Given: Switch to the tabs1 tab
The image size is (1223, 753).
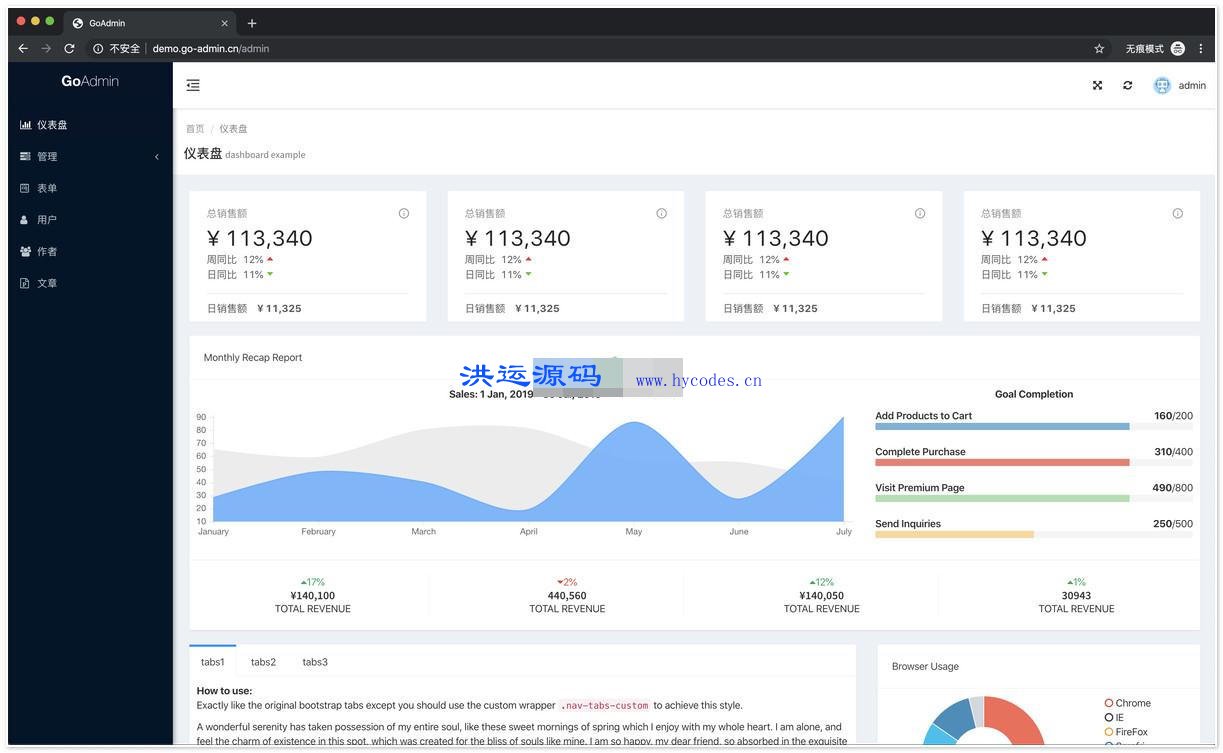Looking at the screenshot, I should click(213, 662).
